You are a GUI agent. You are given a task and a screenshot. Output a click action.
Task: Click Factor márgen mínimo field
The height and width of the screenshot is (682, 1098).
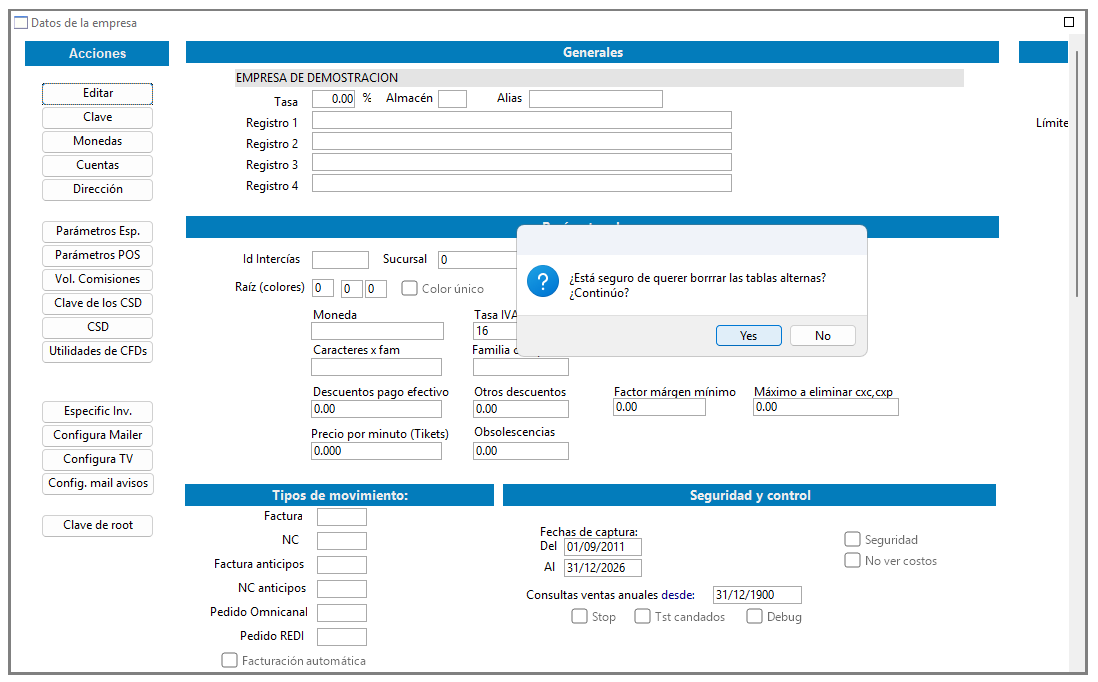660,407
